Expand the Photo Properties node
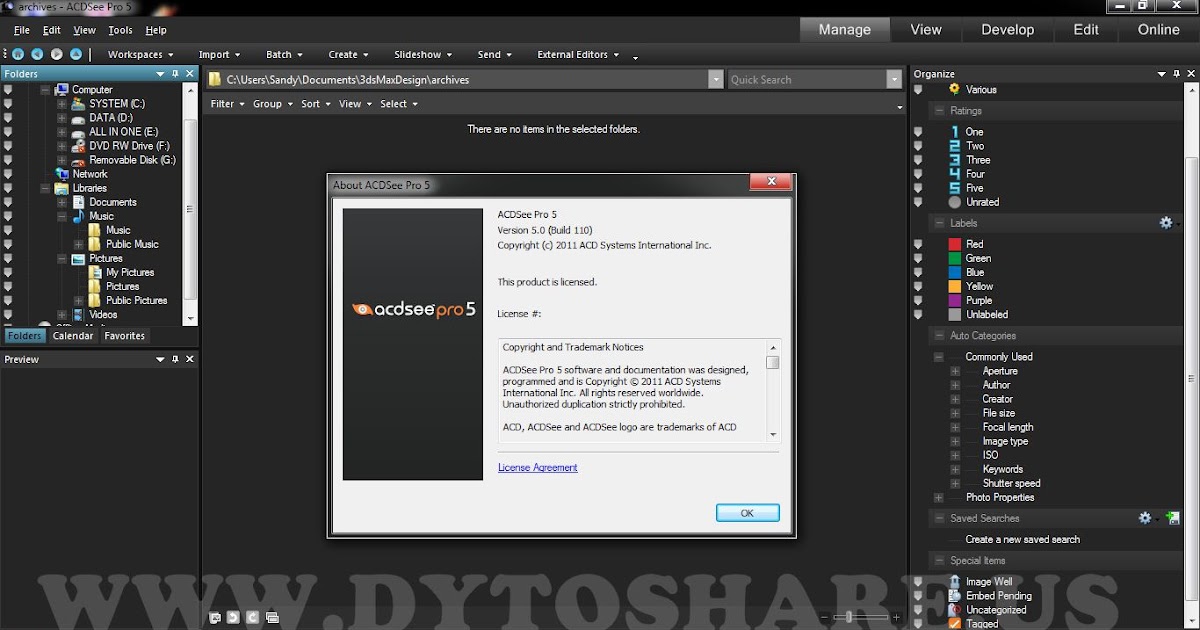This screenshot has width=1200, height=630. [x=939, y=497]
